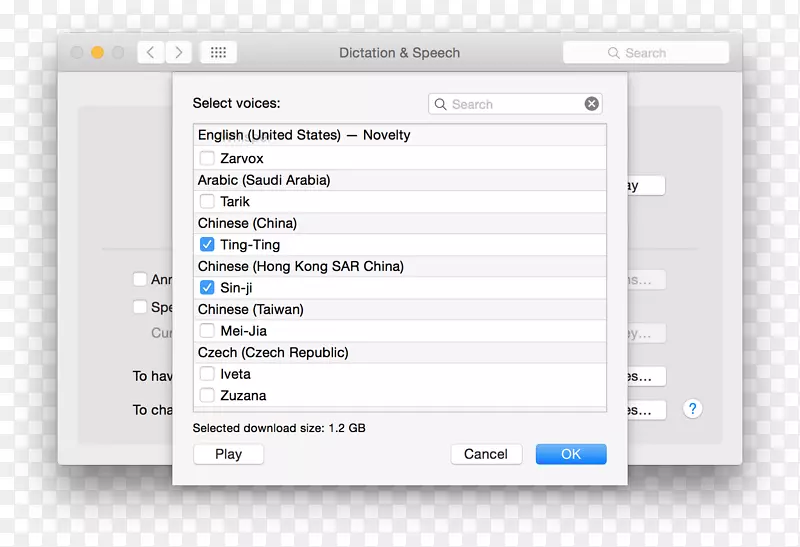Select the Zuzana voice name
Screen dimensions: 800x547
click(243, 395)
